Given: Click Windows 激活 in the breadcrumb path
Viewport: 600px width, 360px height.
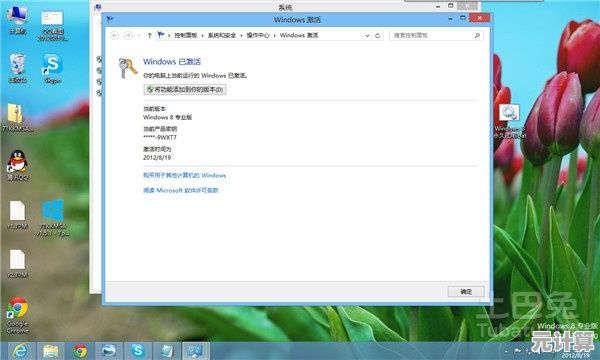Looking at the screenshot, I should coord(299,35).
